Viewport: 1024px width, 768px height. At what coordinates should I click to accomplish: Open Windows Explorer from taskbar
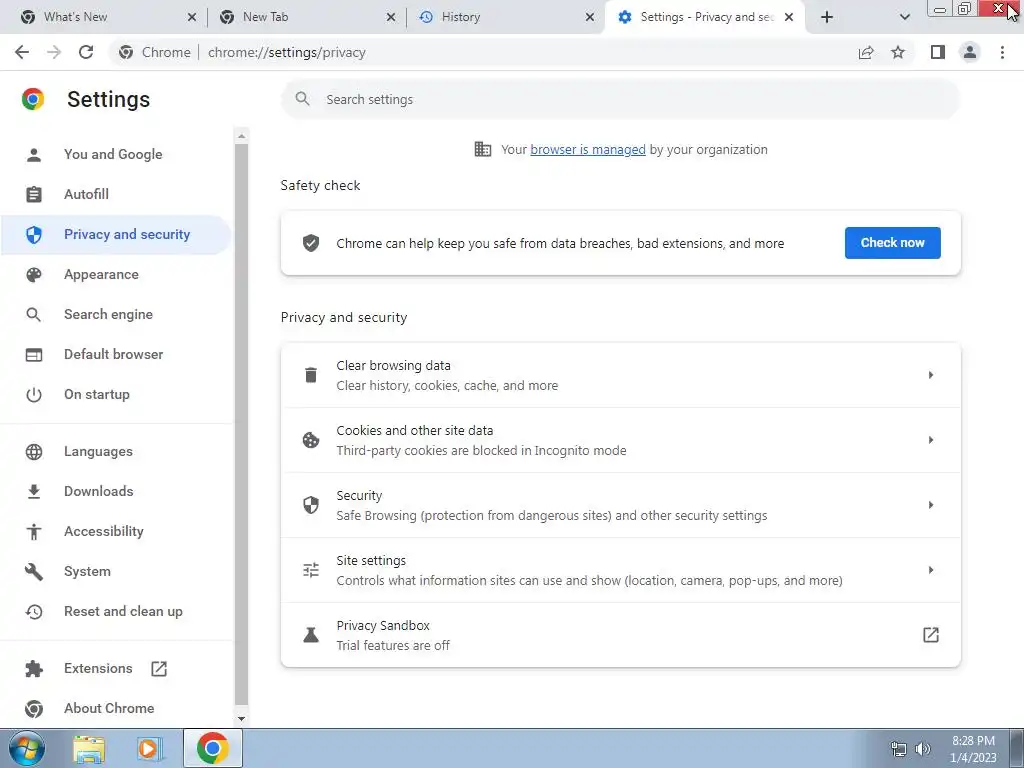(89, 749)
